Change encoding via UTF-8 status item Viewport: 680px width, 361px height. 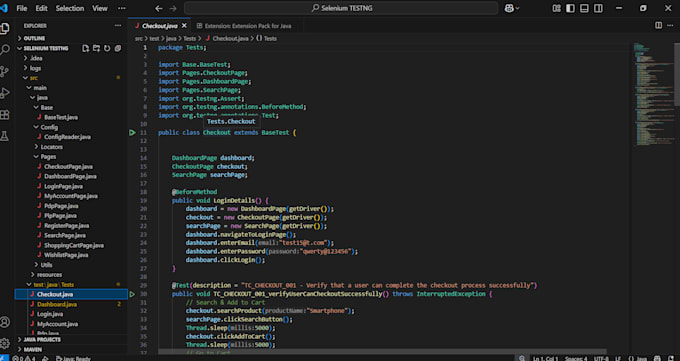click(601, 358)
